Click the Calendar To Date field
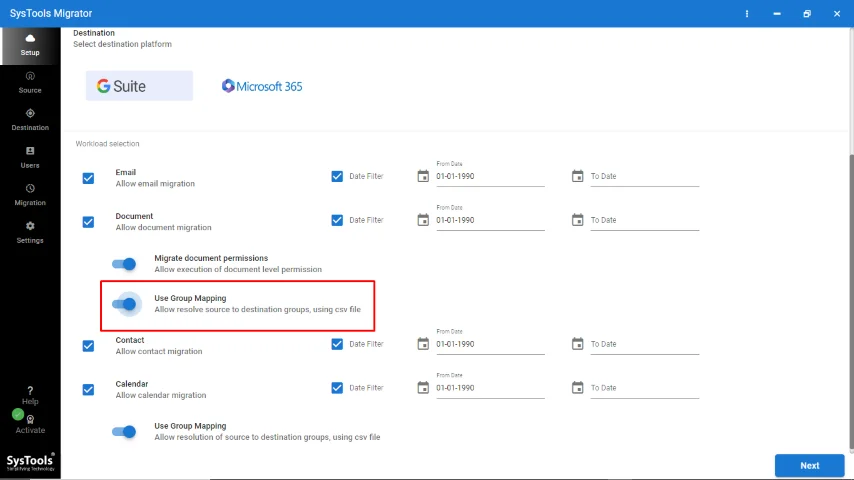This screenshot has height=480, width=854. (x=645, y=388)
